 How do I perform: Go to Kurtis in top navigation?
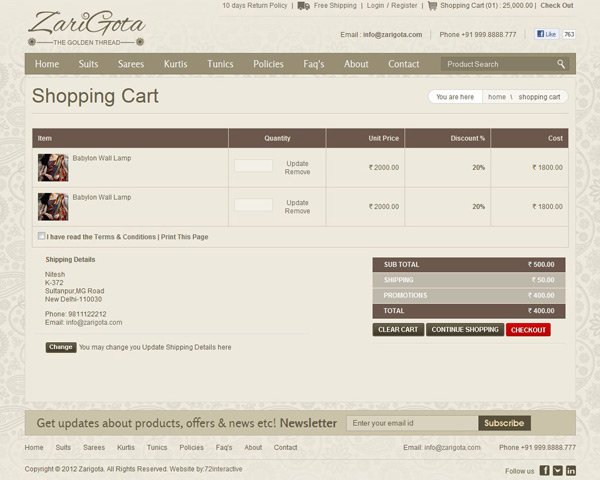coord(175,64)
